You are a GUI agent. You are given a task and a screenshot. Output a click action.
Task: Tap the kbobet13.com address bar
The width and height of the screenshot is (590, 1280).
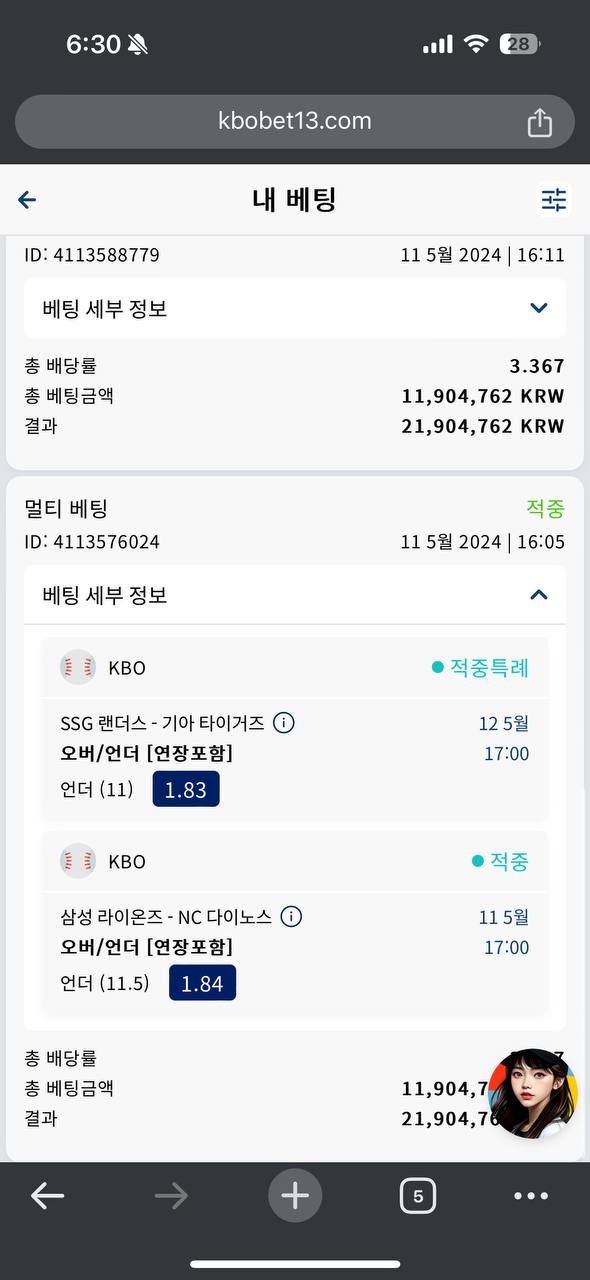[x=295, y=122]
